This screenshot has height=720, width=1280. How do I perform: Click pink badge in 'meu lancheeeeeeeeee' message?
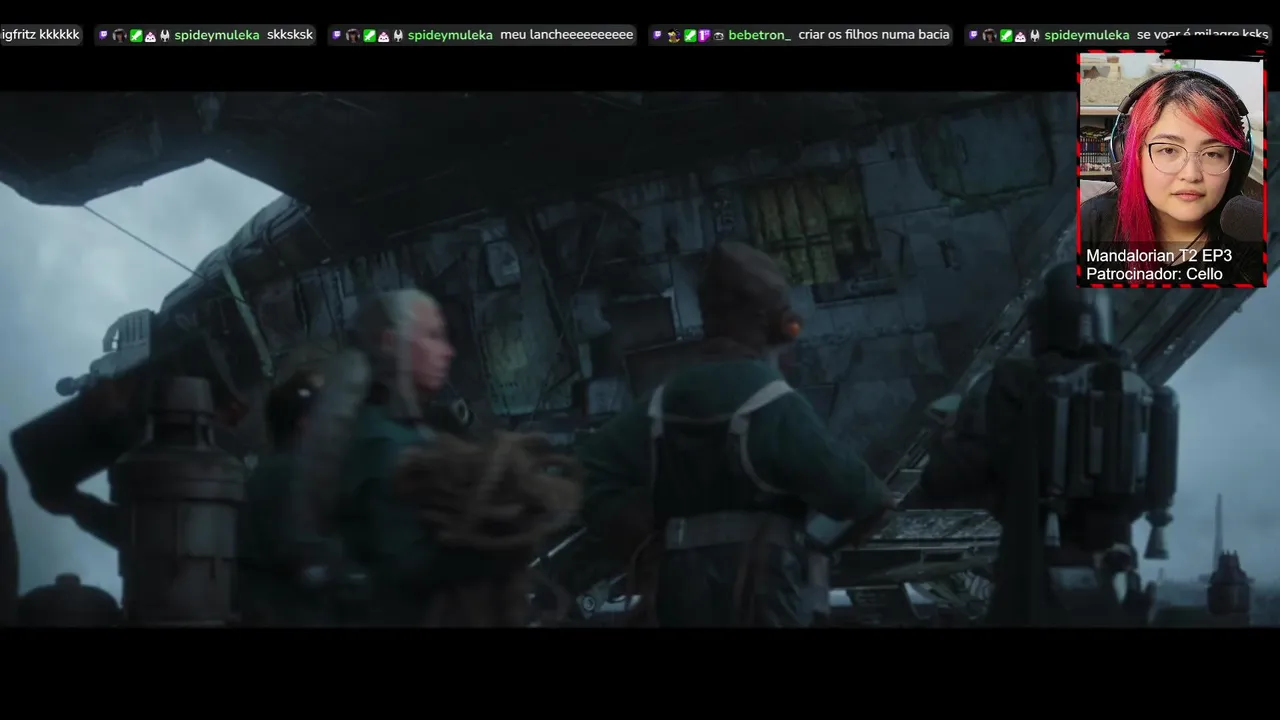(383, 36)
